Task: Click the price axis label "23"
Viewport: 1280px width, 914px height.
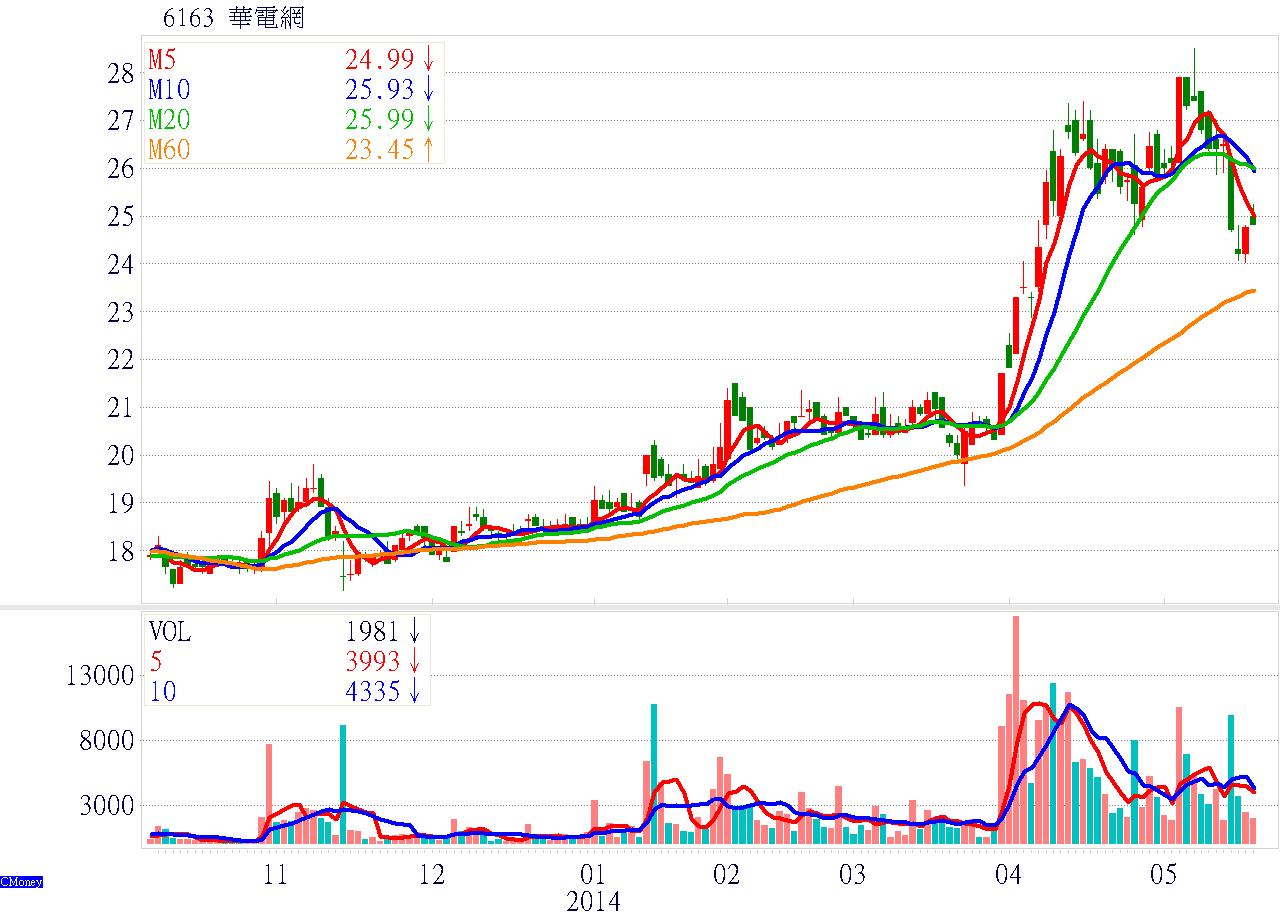Action: coord(122,313)
